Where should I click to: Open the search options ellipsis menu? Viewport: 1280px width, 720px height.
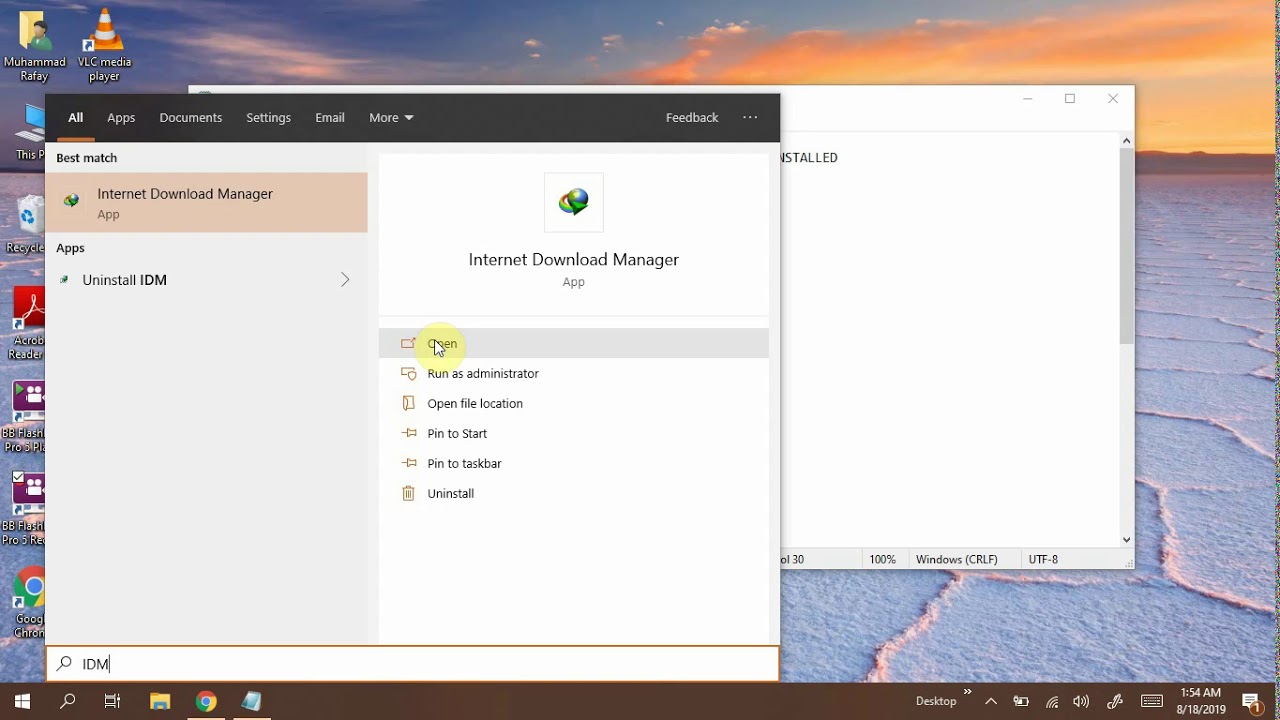[x=750, y=118]
